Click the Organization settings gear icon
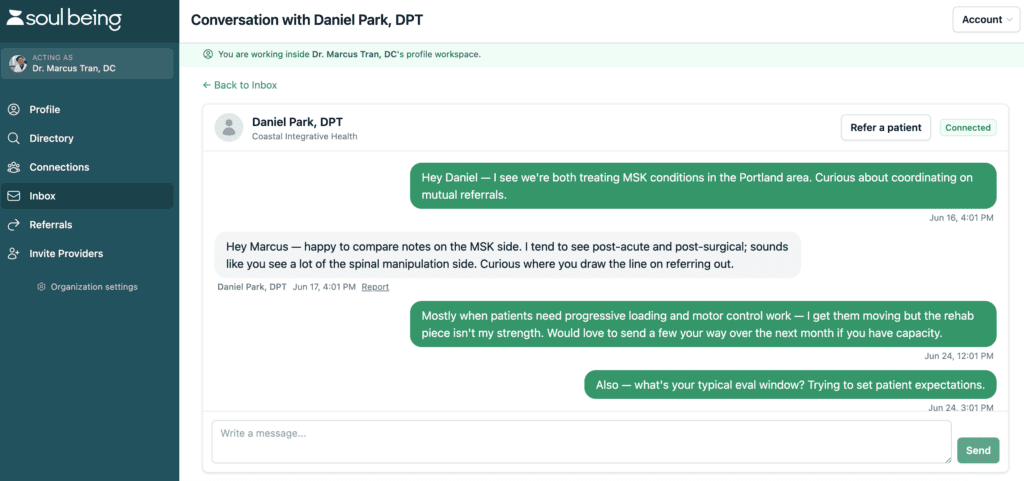The height and width of the screenshot is (481, 1024). (42, 287)
